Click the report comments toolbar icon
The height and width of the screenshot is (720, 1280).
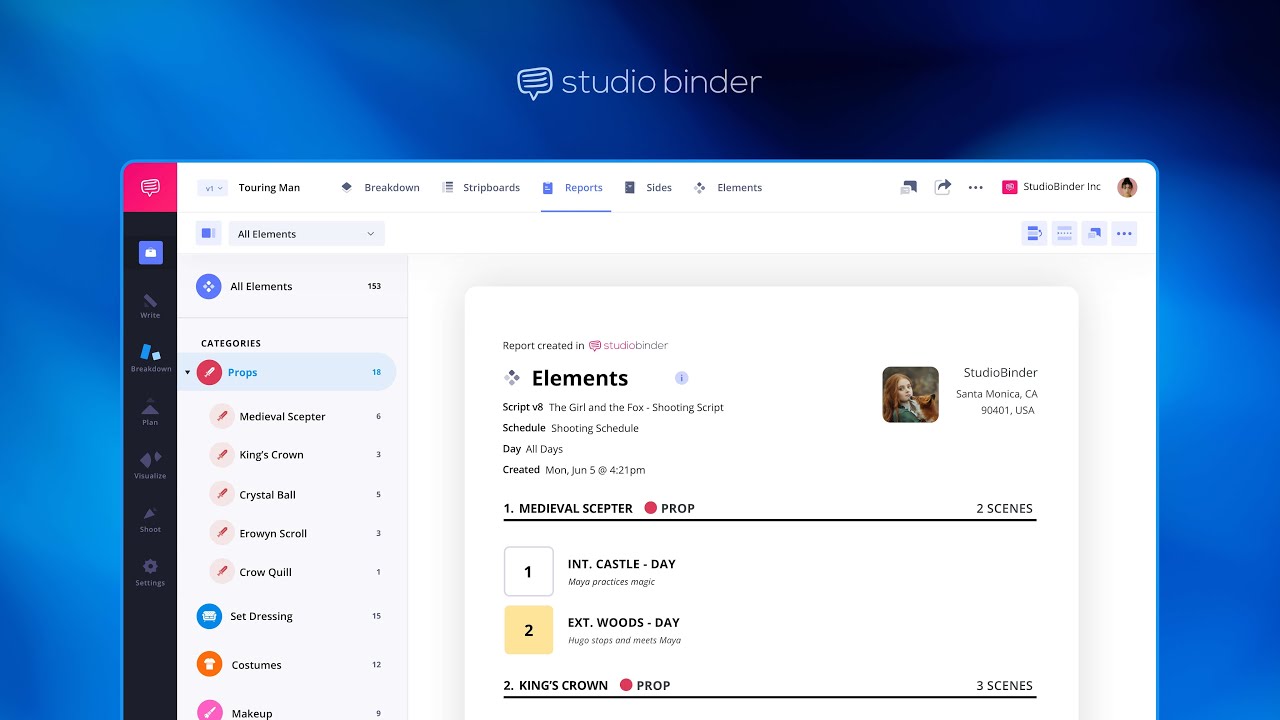coord(1094,234)
